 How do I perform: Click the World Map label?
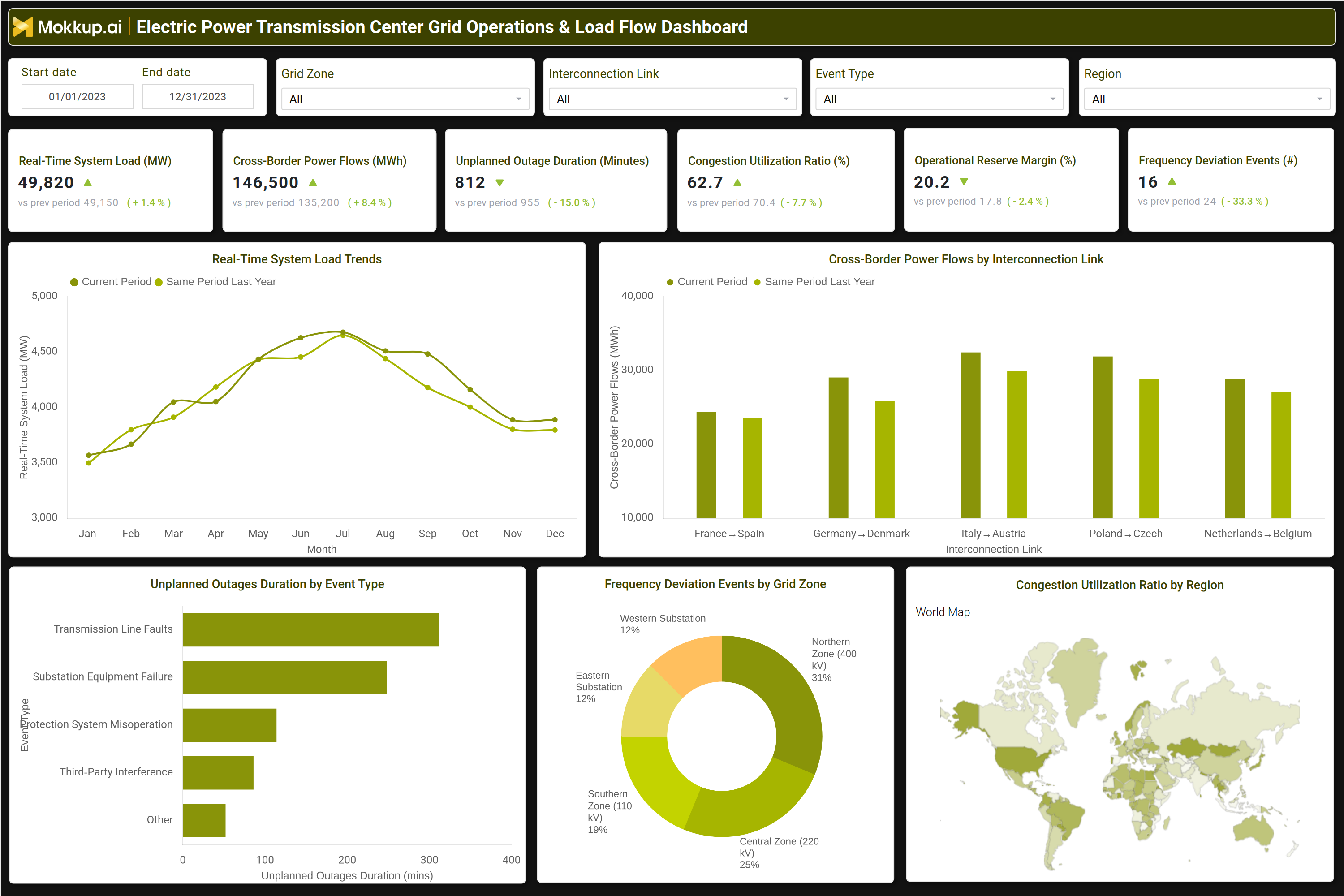pos(943,612)
